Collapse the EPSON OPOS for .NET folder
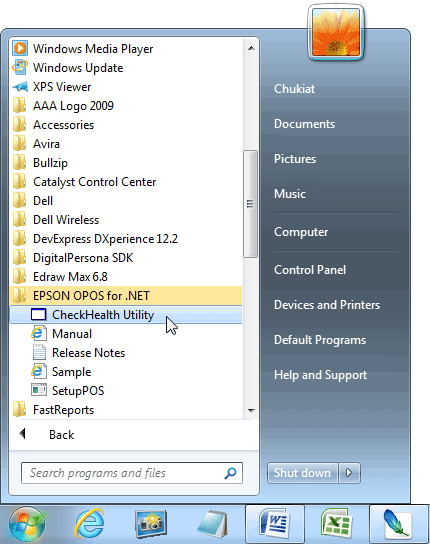Viewport: 430px width, 544px height. (x=126, y=296)
